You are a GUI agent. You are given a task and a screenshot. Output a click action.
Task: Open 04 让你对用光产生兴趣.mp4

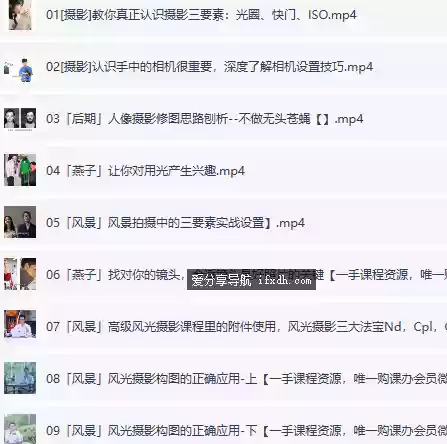145,171
